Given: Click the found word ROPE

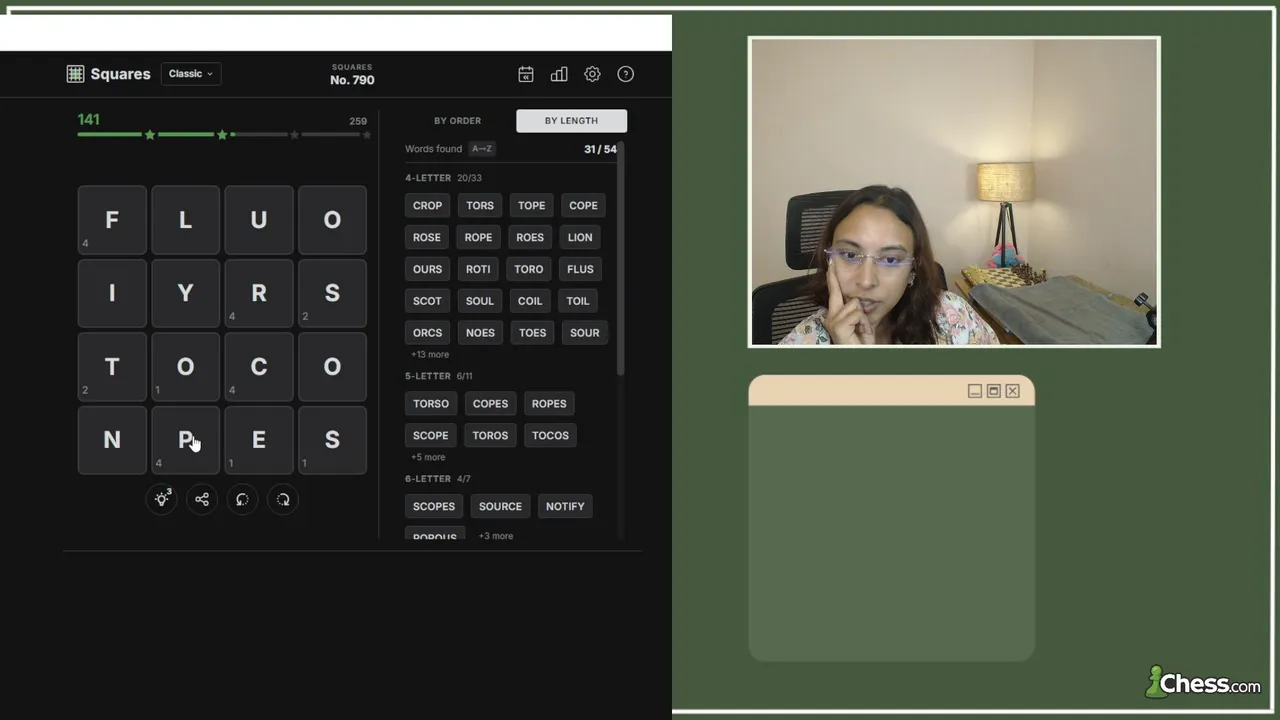Looking at the screenshot, I should tap(478, 238).
